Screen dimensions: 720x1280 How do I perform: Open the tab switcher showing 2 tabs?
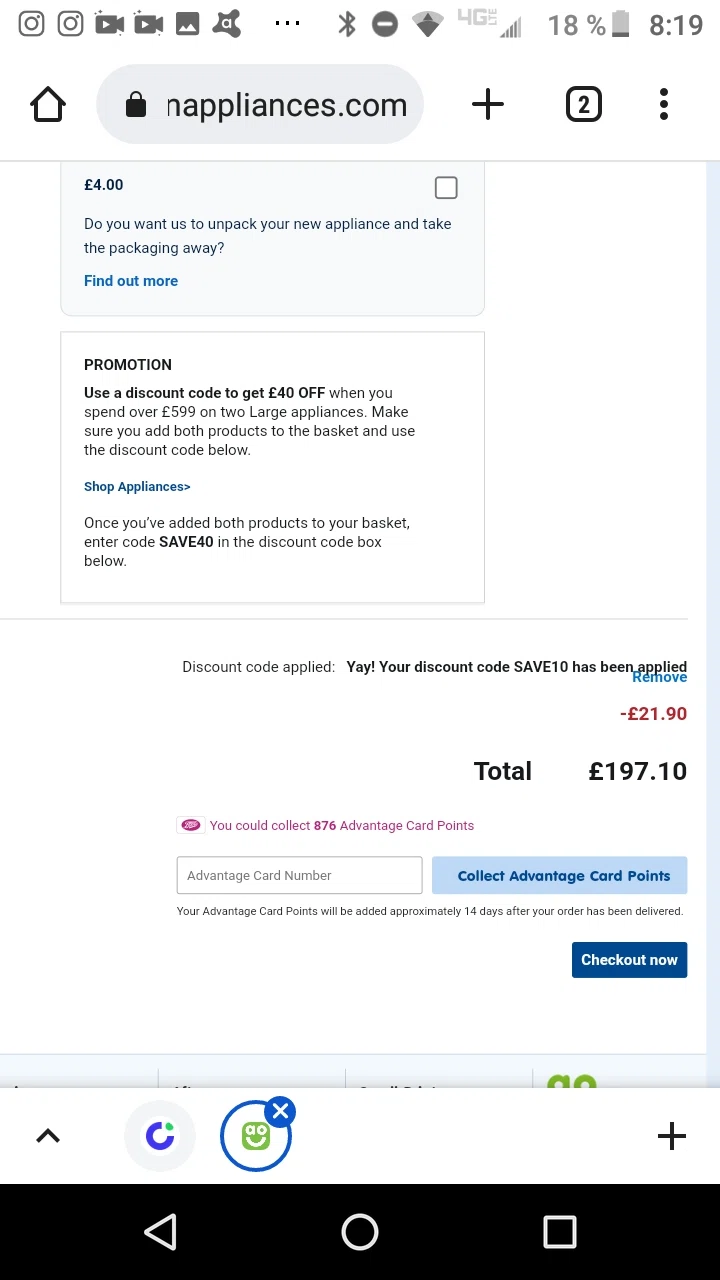583,105
